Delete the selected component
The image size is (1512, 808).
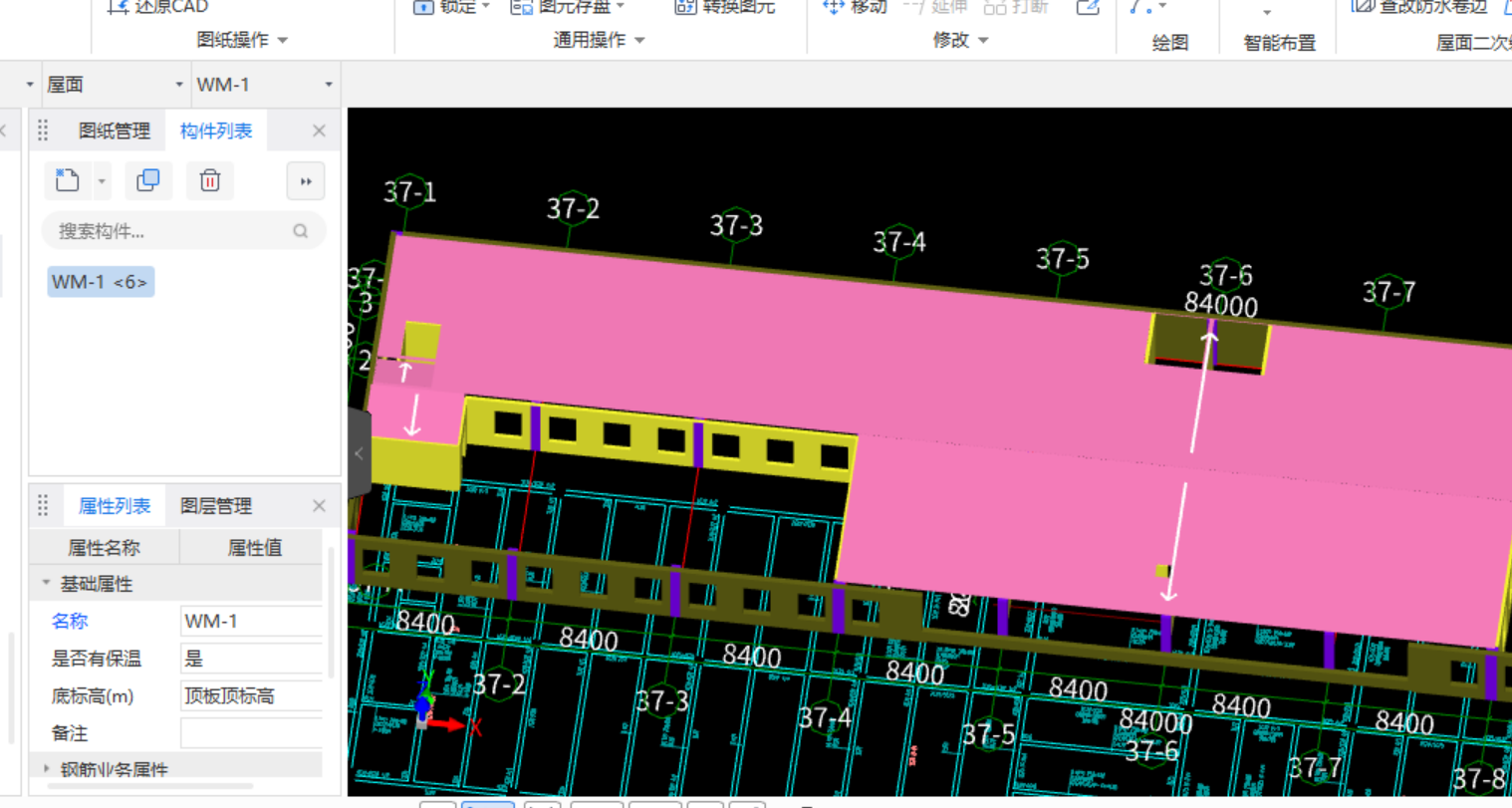(x=210, y=181)
